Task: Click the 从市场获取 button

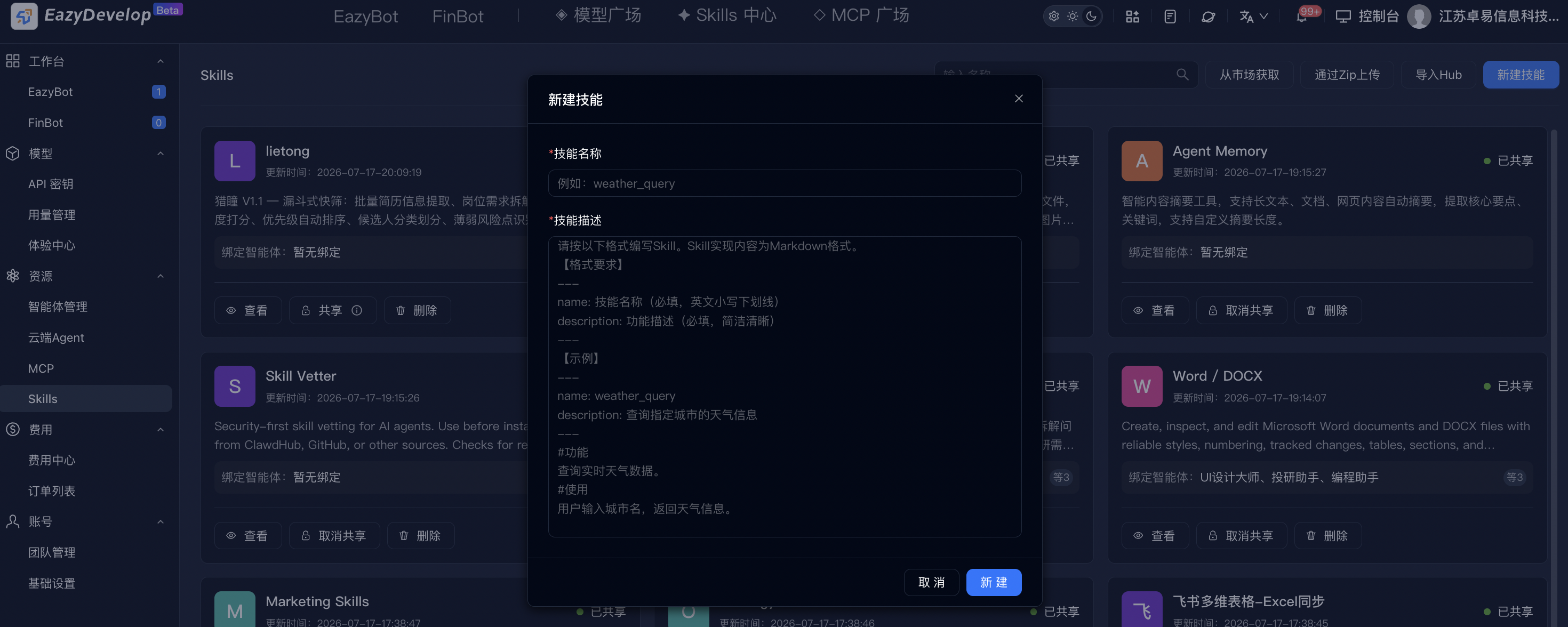Action: pyautogui.click(x=1249, y=74)
